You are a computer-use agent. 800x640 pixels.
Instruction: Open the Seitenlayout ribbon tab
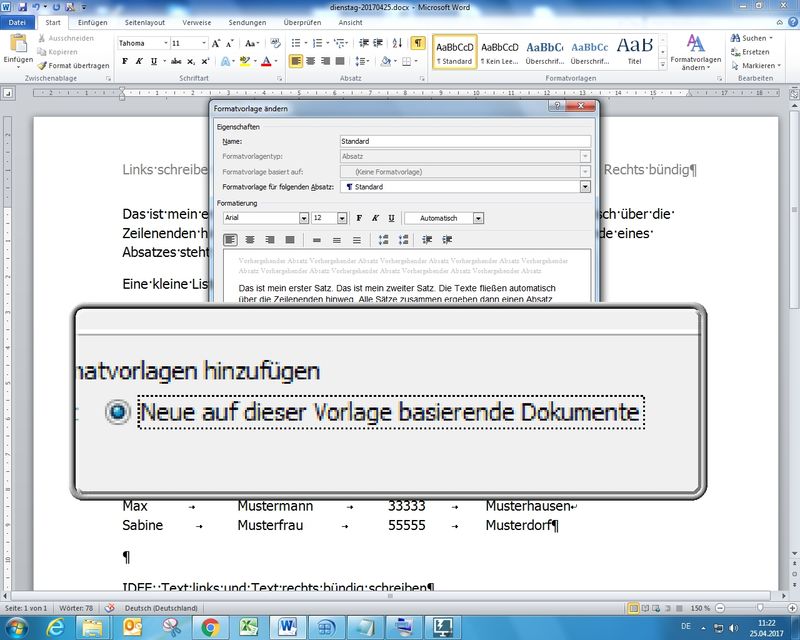point(144,22)
